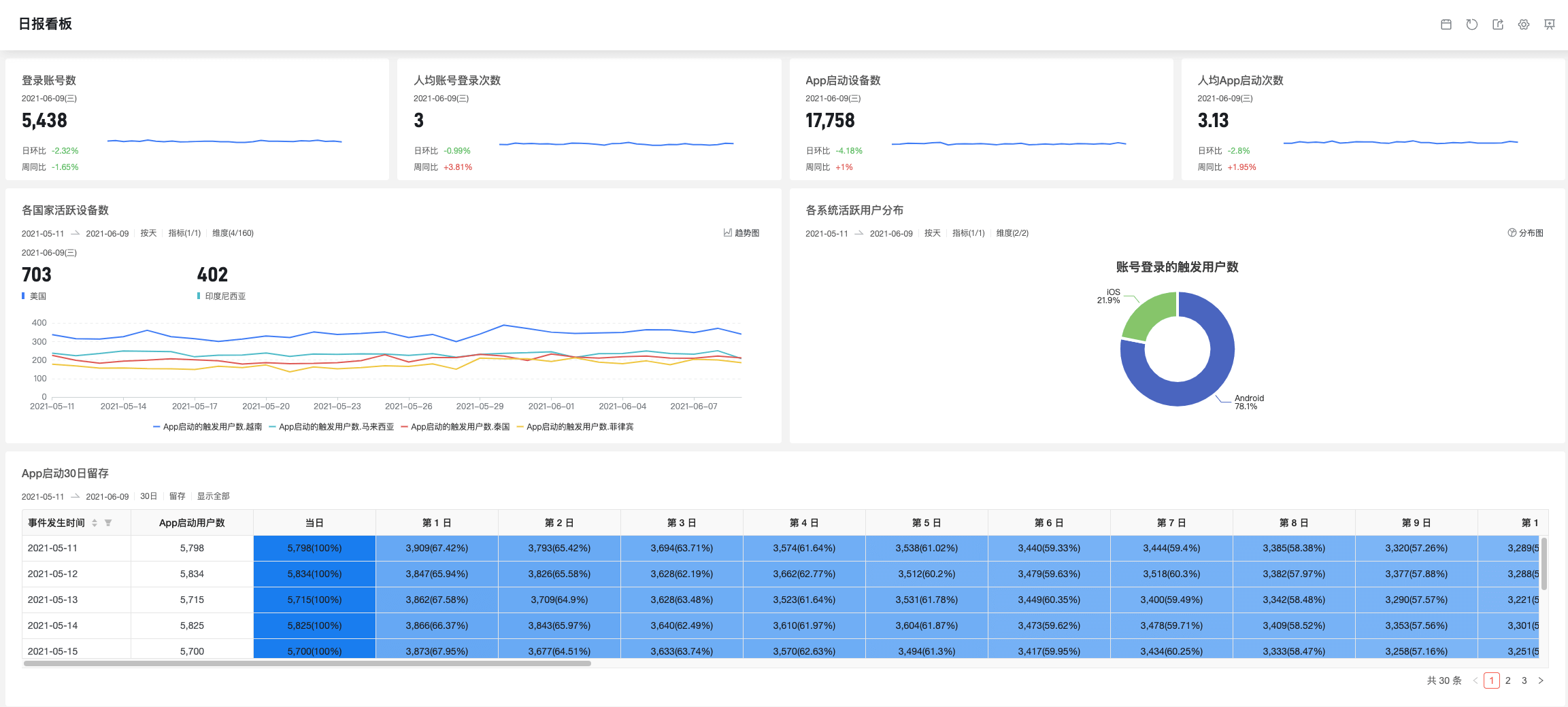Viewport: 1568px width, 707px height.
Task: Open 显示全部 display selector
Action: click(213, 496)
